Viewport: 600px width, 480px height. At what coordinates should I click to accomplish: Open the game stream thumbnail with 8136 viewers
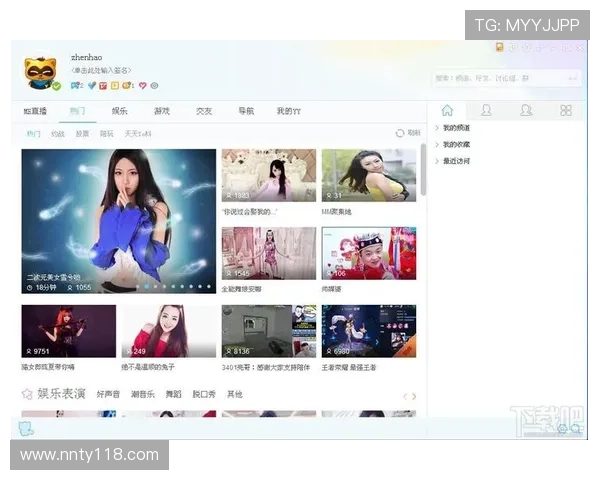(x=269, y=331)
